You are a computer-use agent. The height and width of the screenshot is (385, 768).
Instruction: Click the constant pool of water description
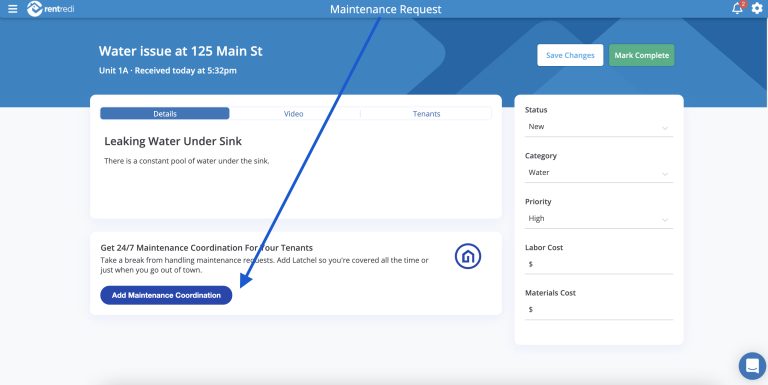(187, 161)
